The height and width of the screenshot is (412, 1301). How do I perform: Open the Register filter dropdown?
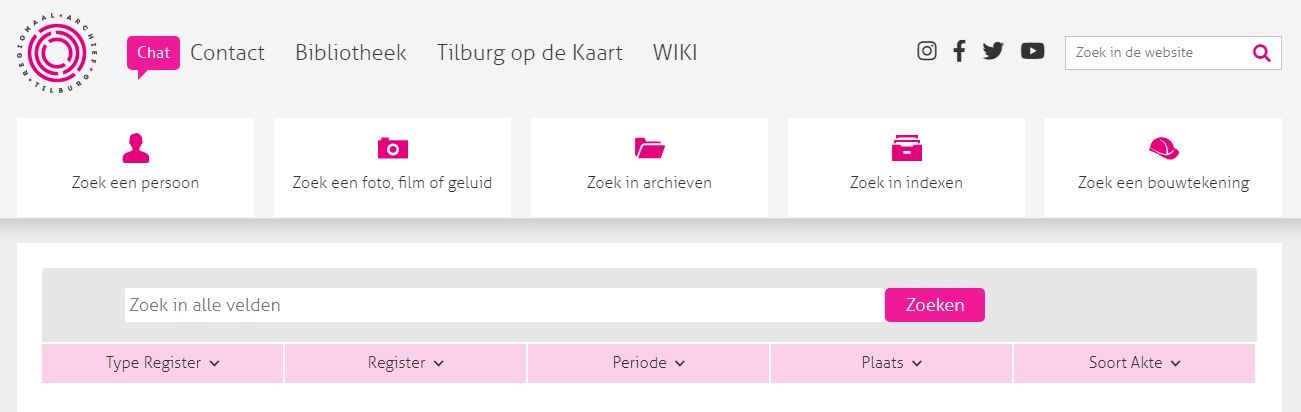[406, 363]
